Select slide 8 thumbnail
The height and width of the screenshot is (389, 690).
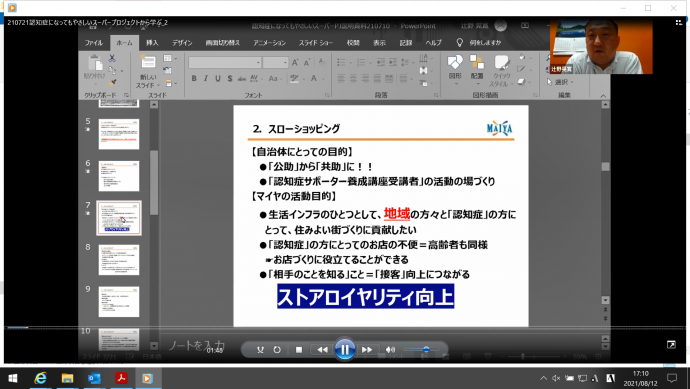(119, 260)
